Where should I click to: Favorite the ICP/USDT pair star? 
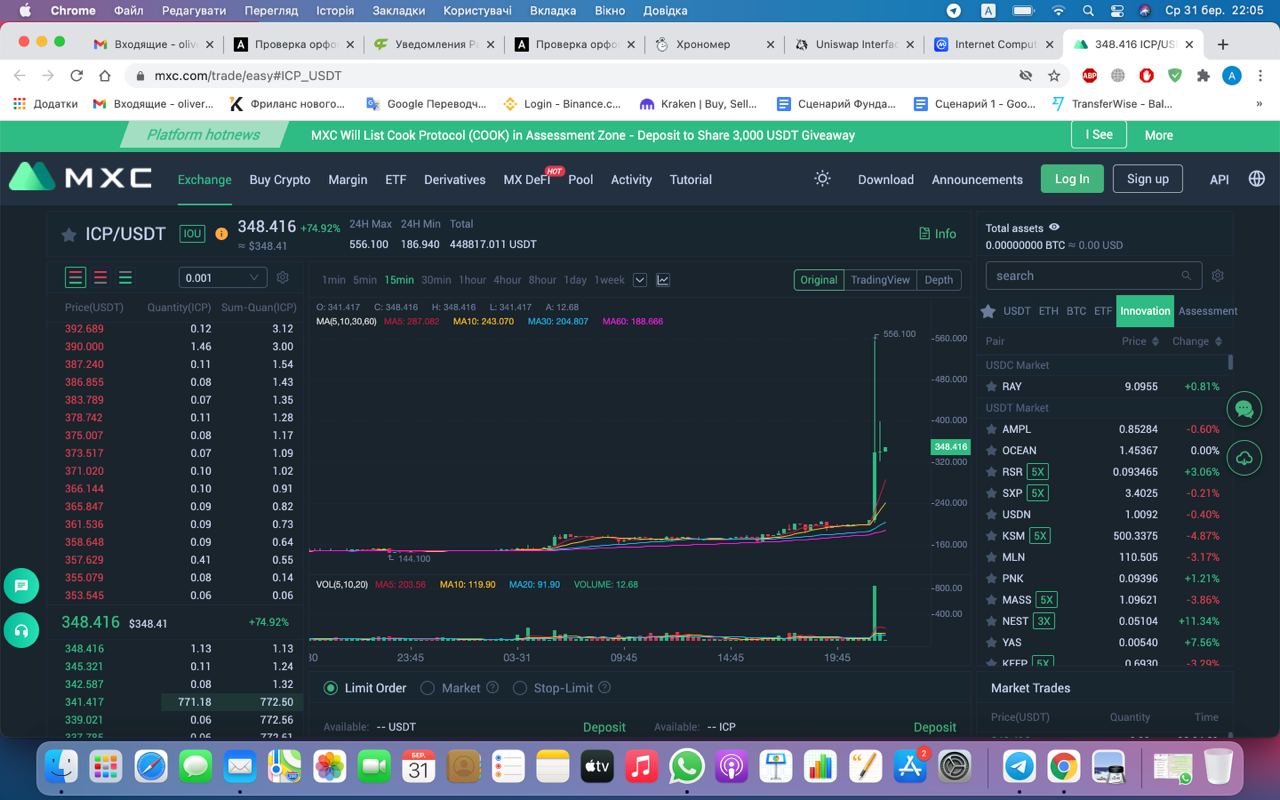click(69, 234)
